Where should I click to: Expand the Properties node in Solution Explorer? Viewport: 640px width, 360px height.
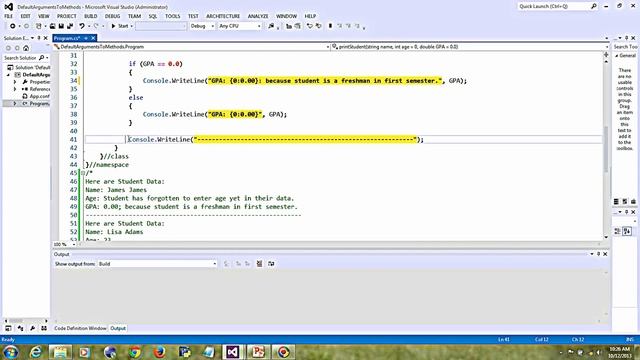[x=15, y=82]
